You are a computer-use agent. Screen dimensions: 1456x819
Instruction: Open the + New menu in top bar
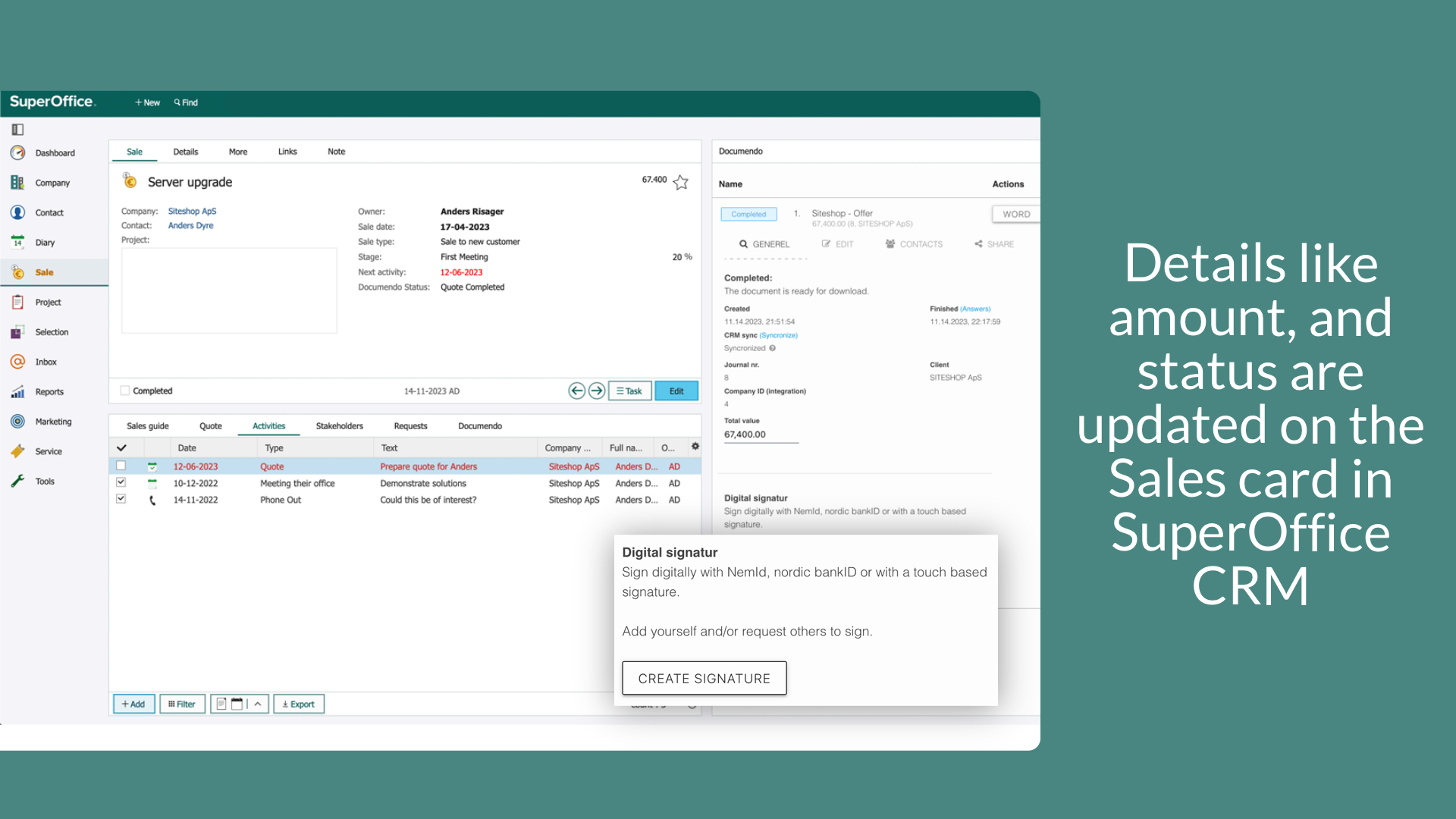click(147, 102)
